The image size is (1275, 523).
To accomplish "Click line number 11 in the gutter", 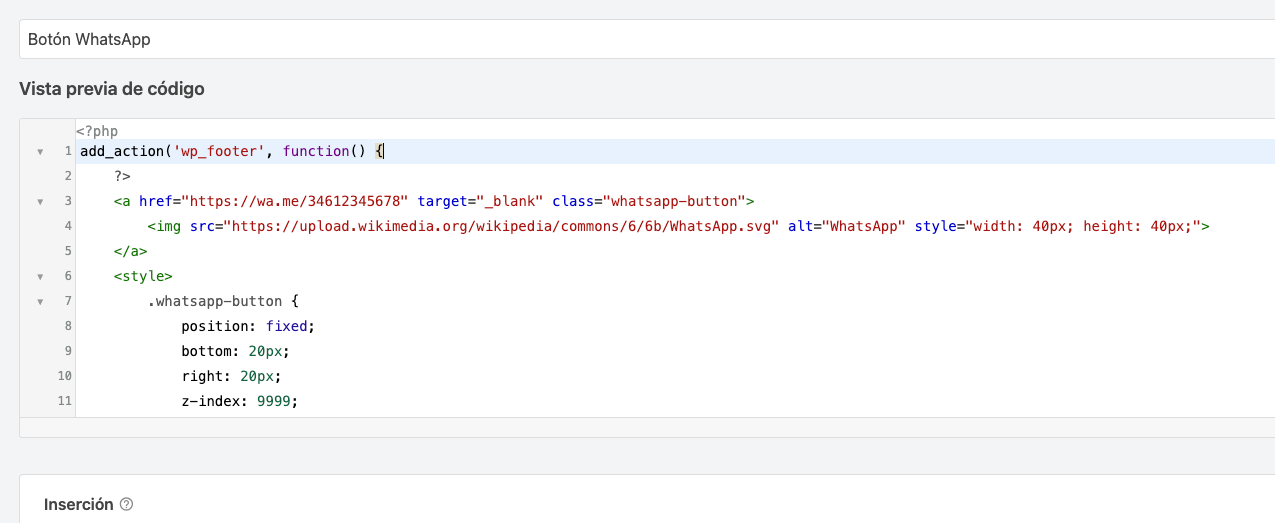I will pyautogui.click(x=64, y=401).
